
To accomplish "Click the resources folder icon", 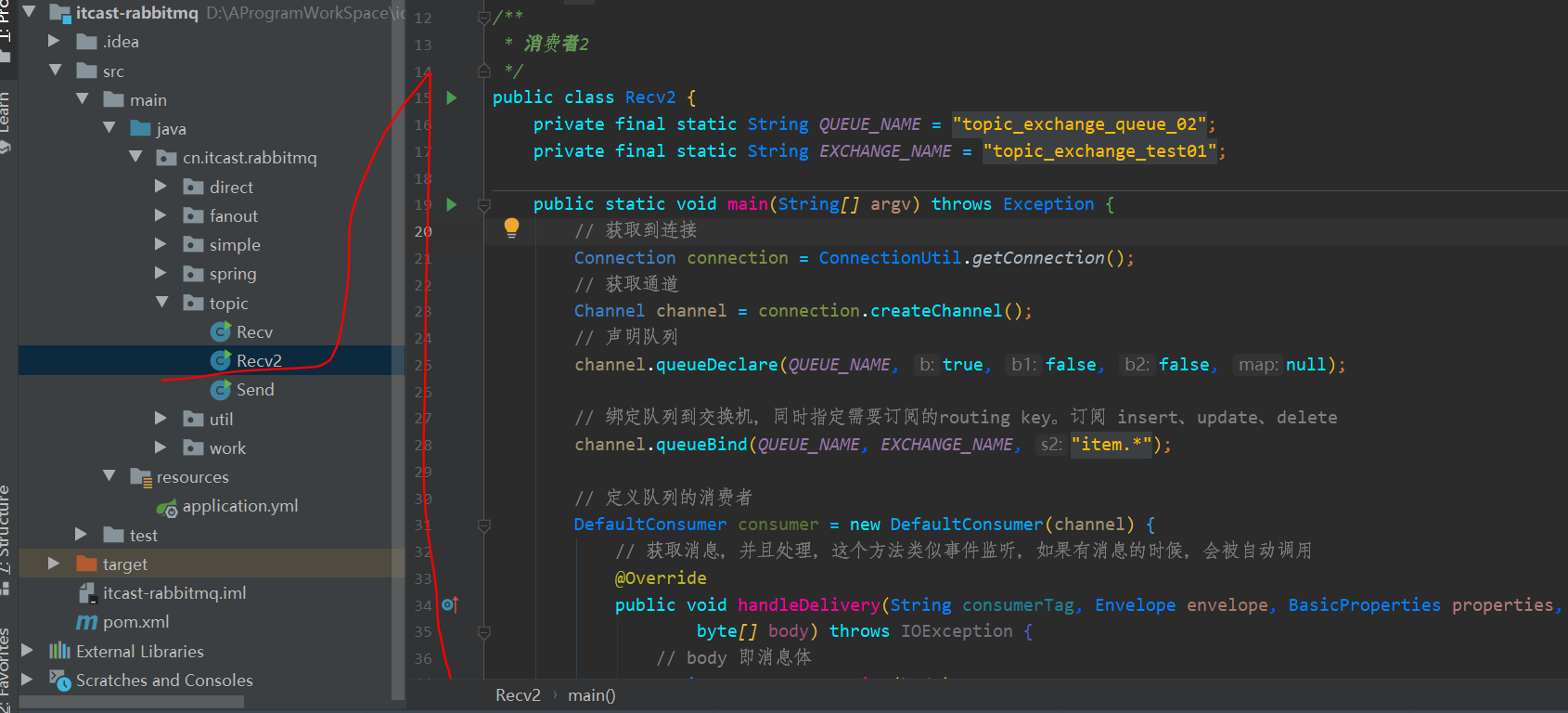I will [x=141, y=477].
